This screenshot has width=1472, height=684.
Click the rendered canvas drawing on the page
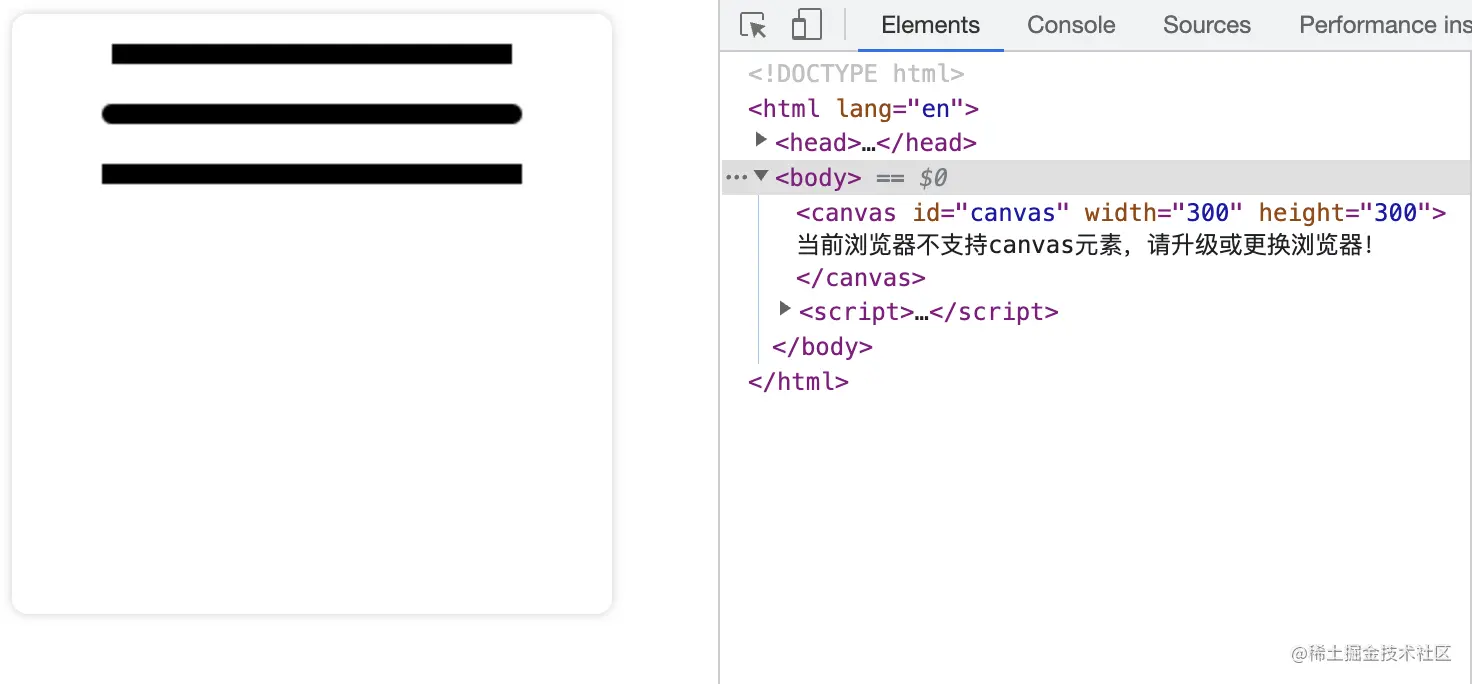[310, 113]
